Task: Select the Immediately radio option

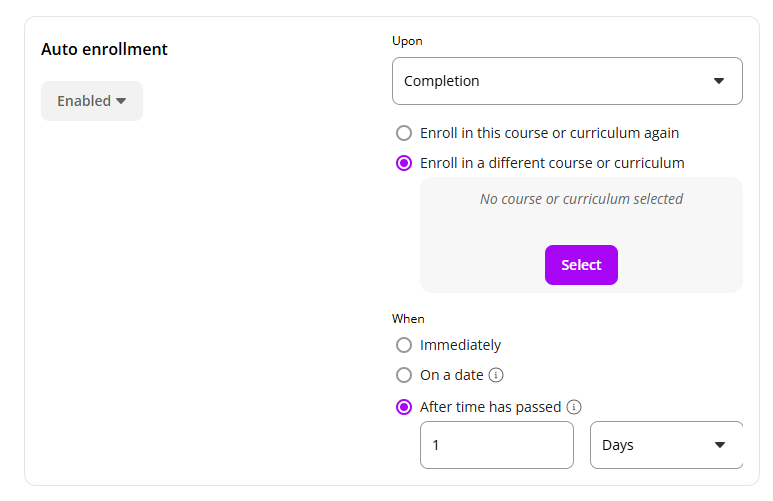Action: coord(404,345)
